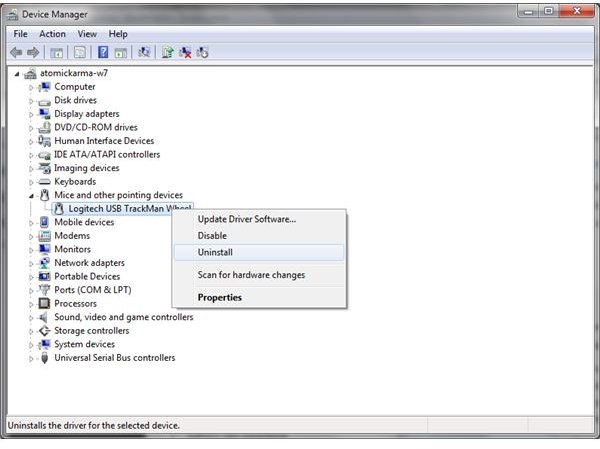Collapse Mice and other pointing devices arrow
The image size is (600, 449).
[31, 196]
